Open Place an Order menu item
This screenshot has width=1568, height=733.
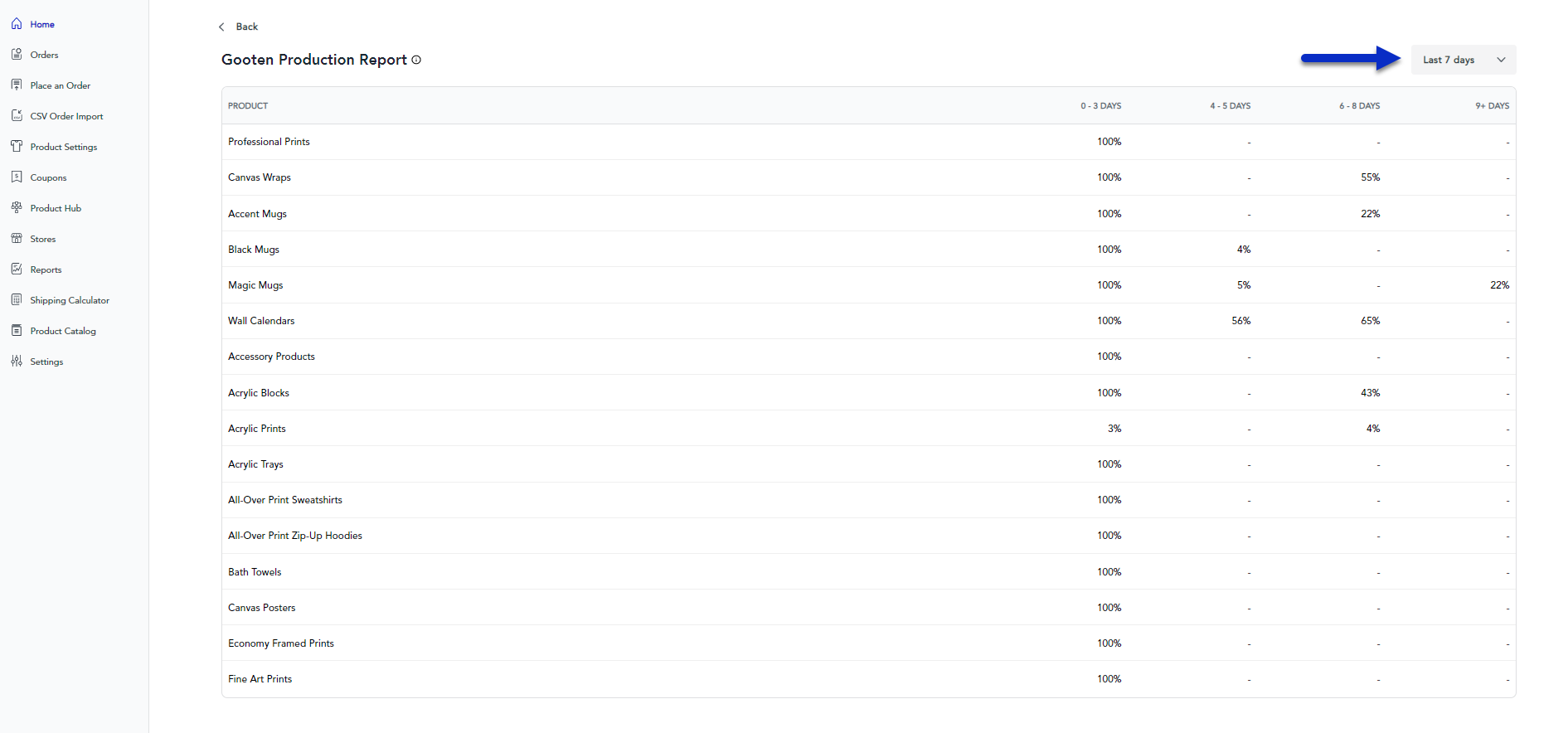(60, 85)
